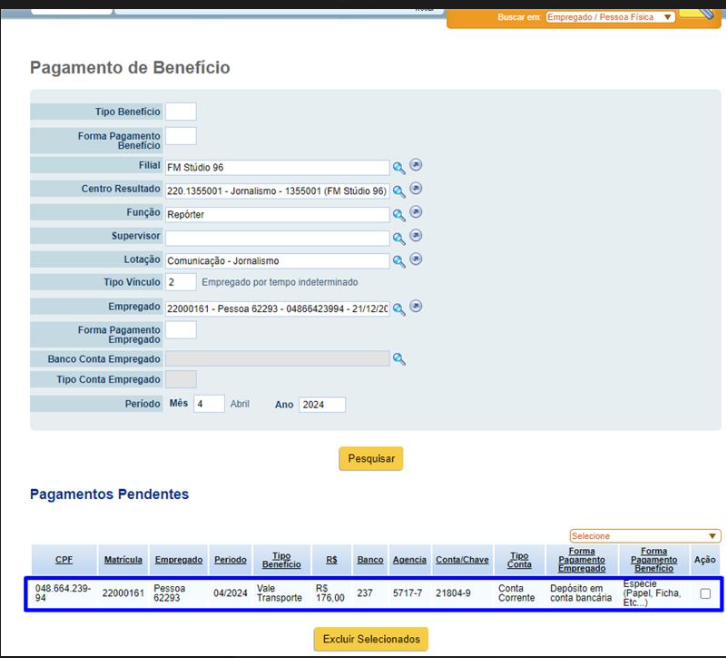The width and height of the screenshot is (726, 658).
Task: Click the Excluir Selecionados button
Action: (x=371, y=639)
